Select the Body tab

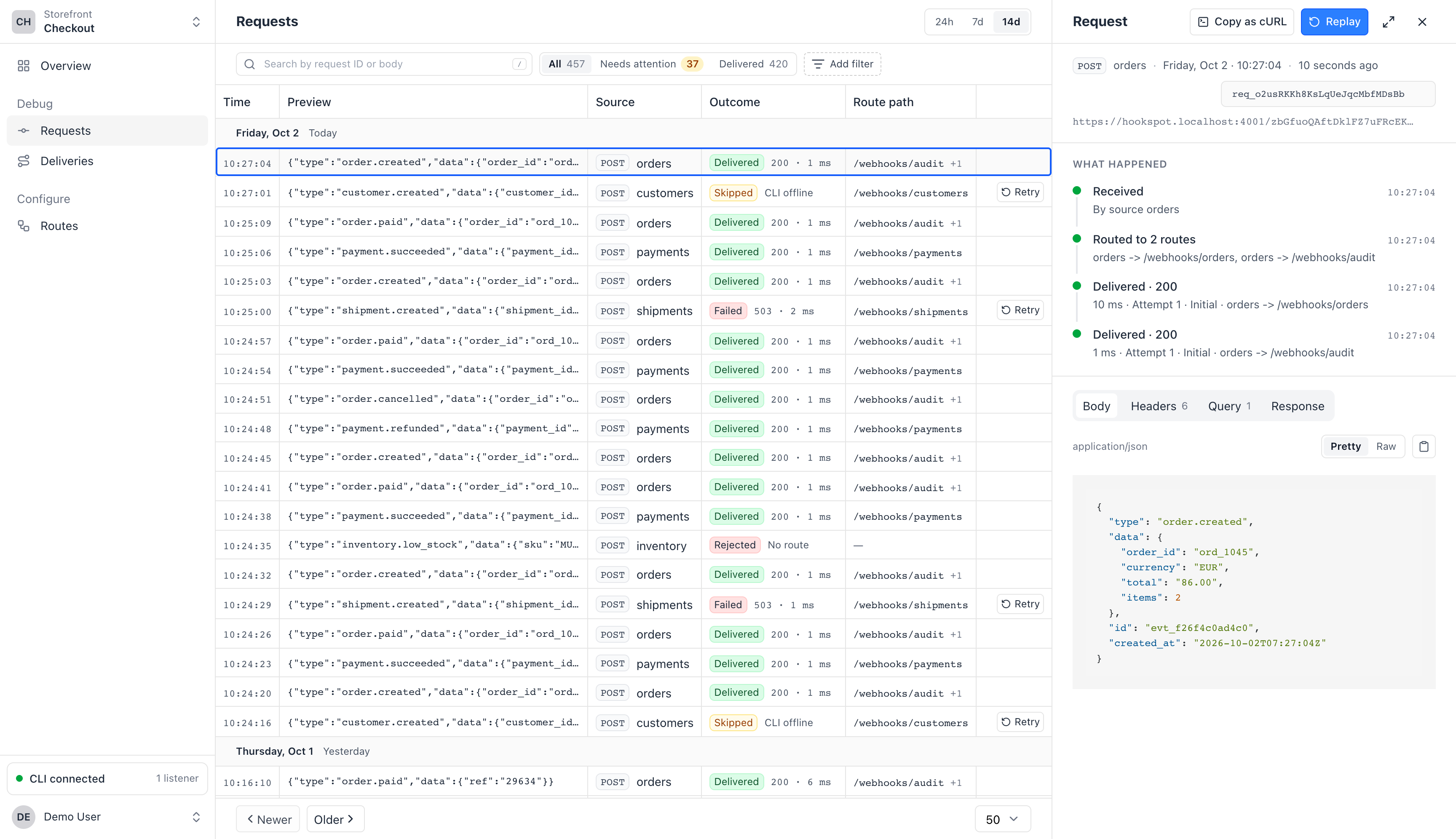pos(1096,406)
